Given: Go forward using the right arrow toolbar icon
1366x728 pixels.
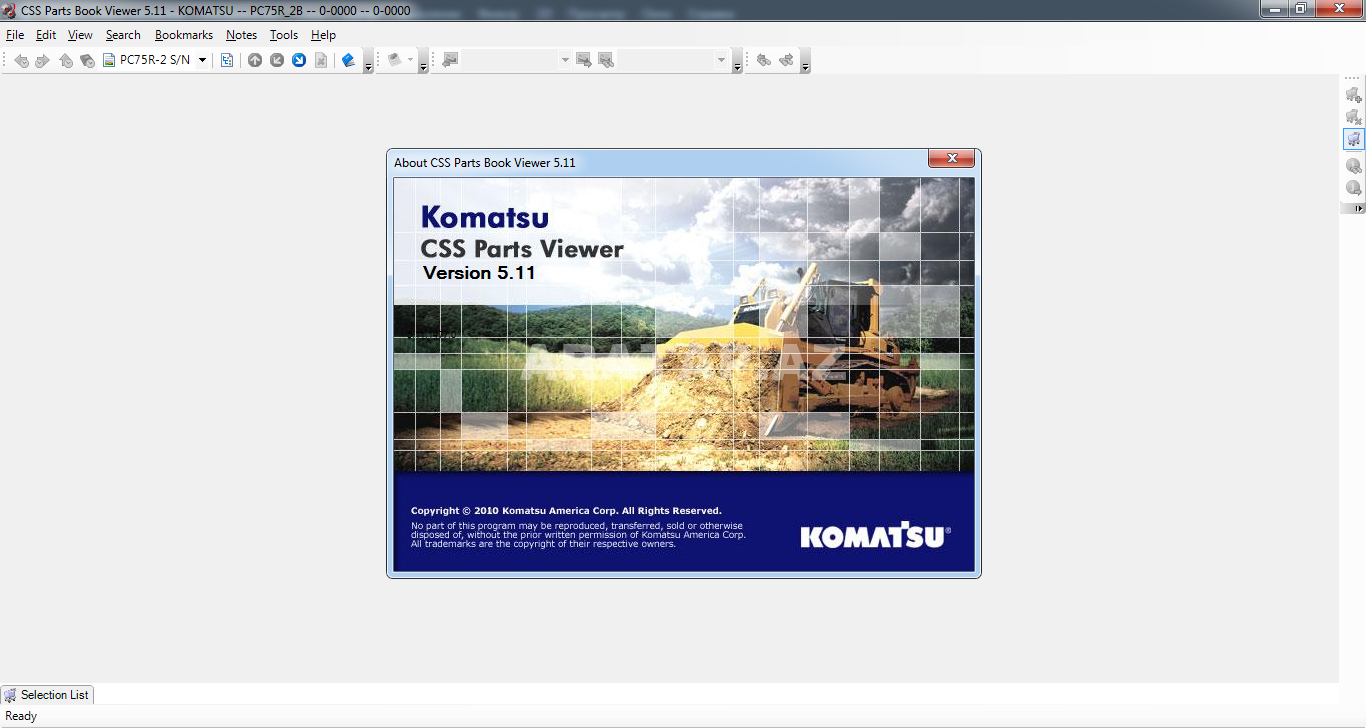Looking at the screenshot, I should [x=42, y=61].
